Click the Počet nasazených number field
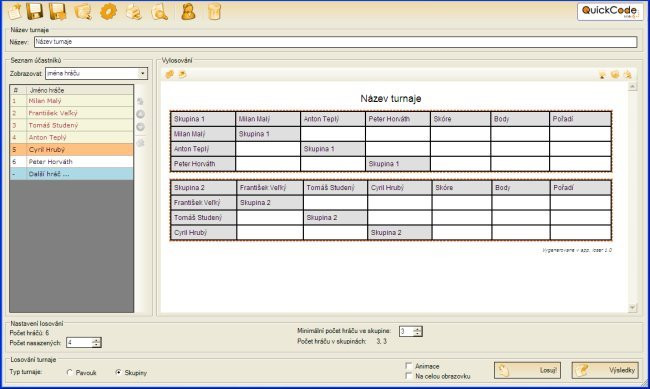This screenshot has width=650, height=389. 79,343
